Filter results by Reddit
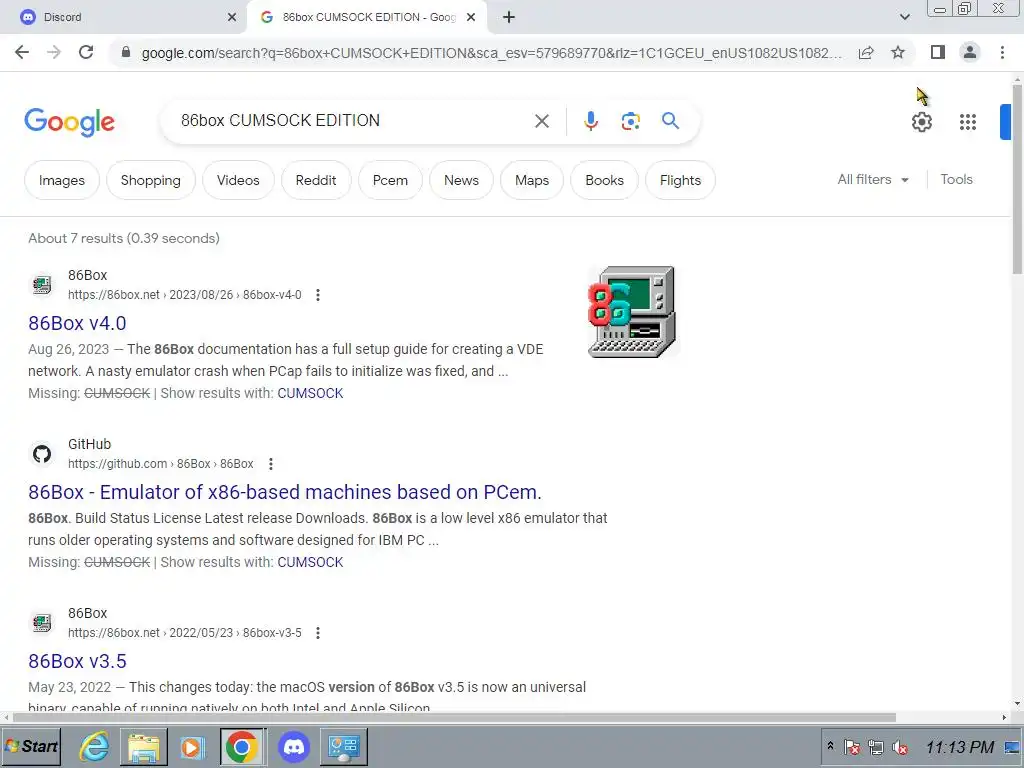This screenshot has width=1024, height=768. point(316,180)
